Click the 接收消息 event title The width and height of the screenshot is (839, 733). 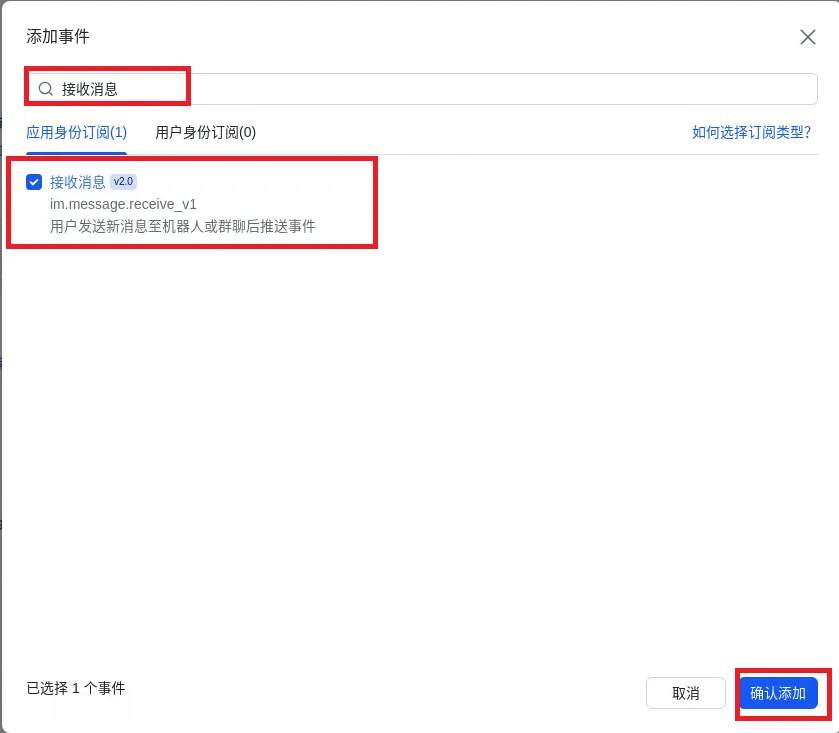pos(78,182)
